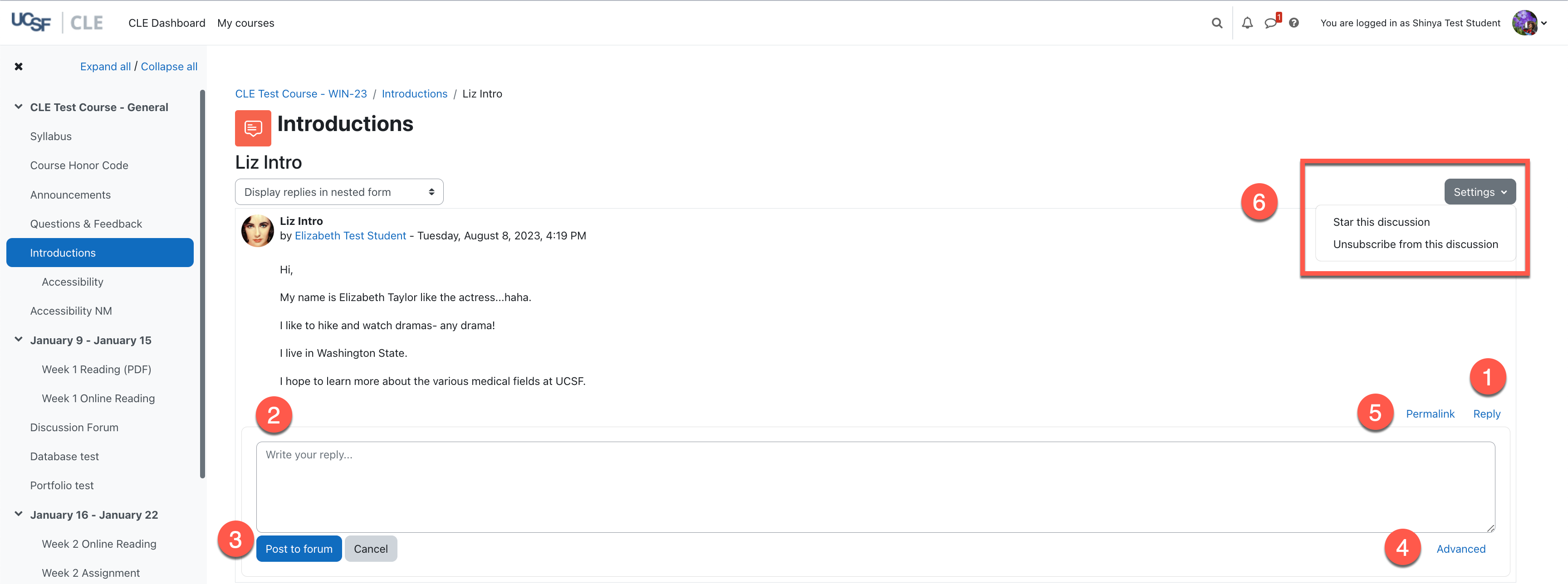
Task: Open the Advanced reply editor link
Action: [1460, 549]
